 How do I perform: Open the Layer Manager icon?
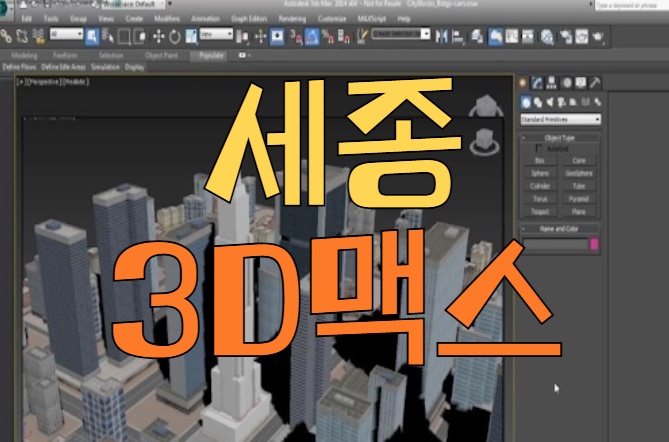[x=477, y=37]
